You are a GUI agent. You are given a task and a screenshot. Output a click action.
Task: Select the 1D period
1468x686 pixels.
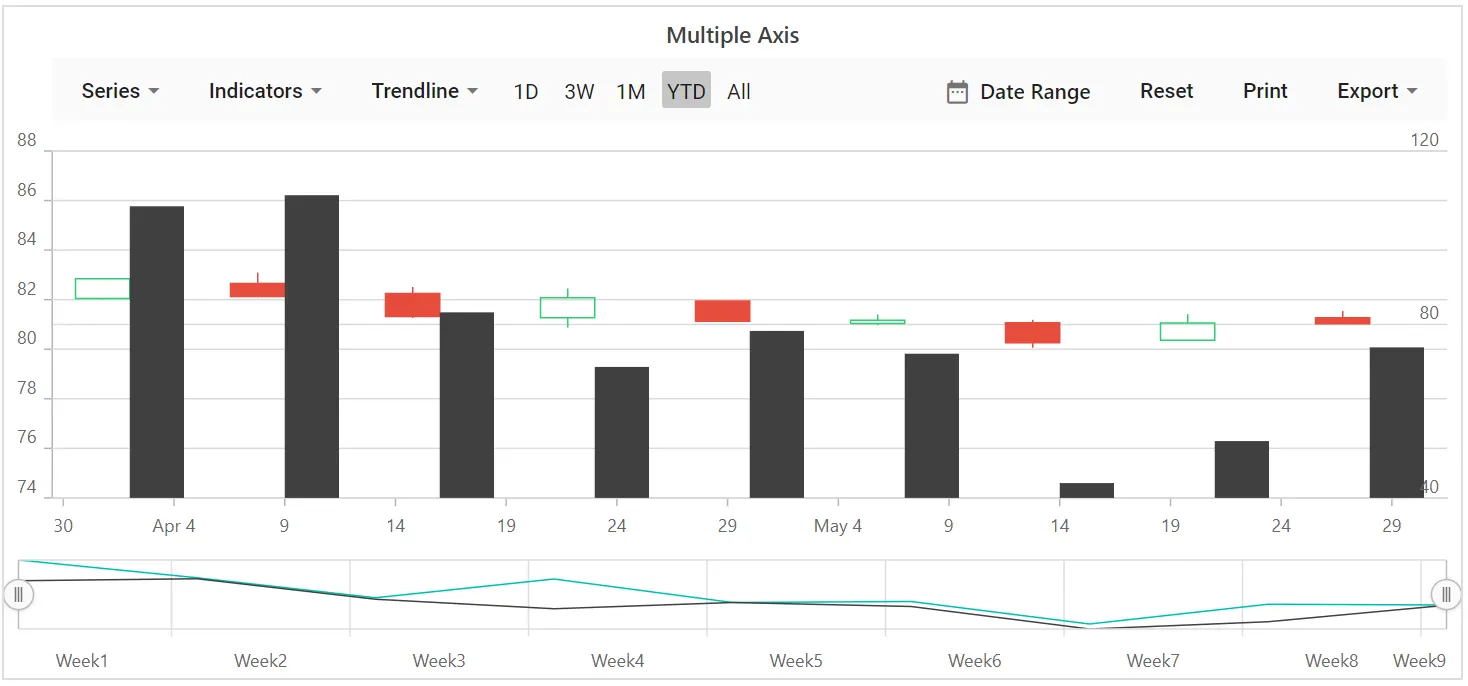pyautogui.click(x=526, y=92)
